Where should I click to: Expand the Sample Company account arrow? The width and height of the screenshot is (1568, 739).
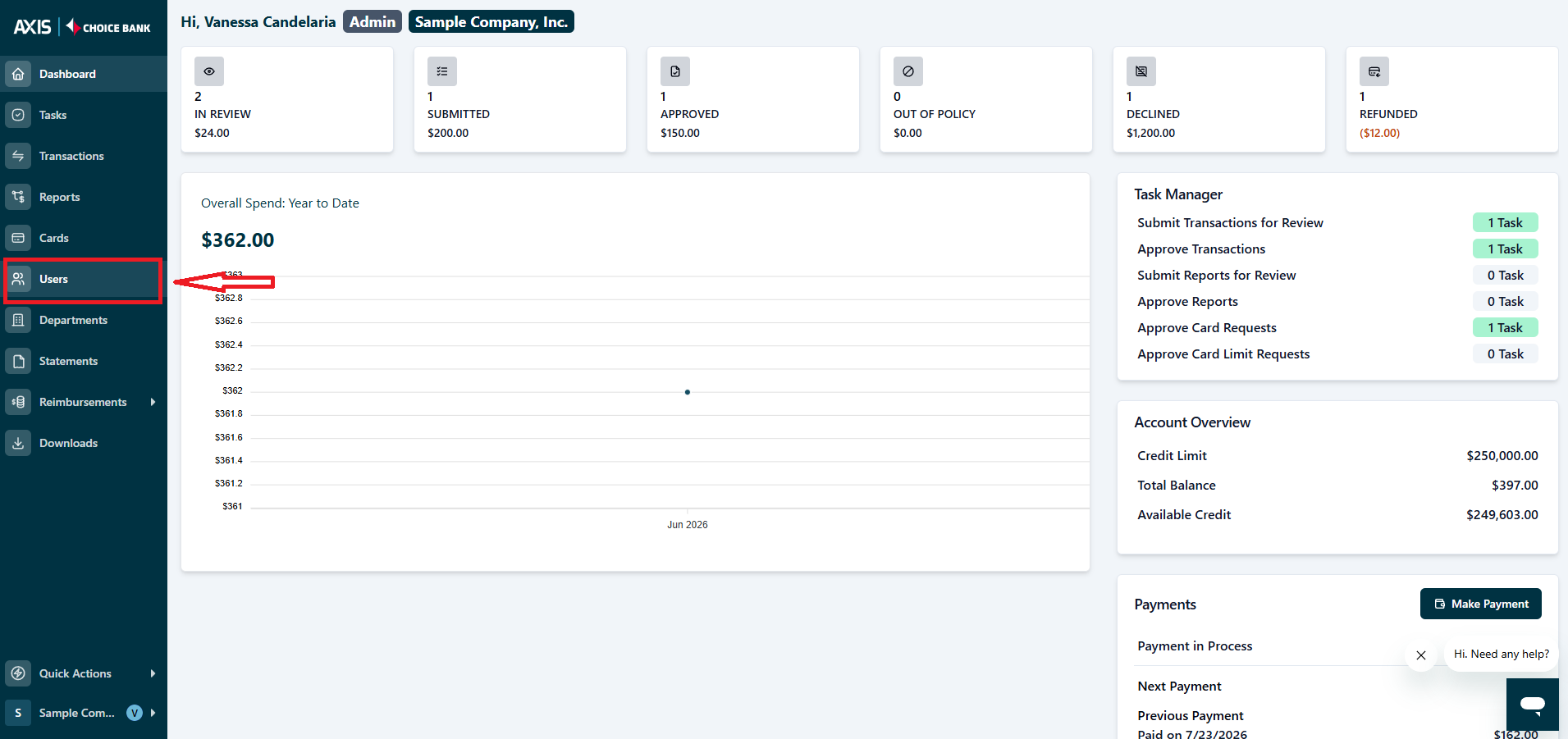tap(153, 713)
